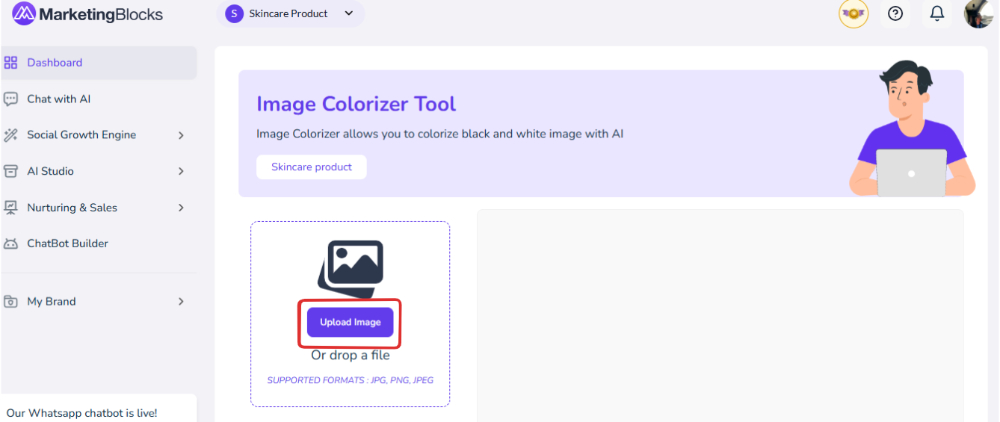Click the stacked images upload icon
The image size is (1000, 422).
point(350,267)
